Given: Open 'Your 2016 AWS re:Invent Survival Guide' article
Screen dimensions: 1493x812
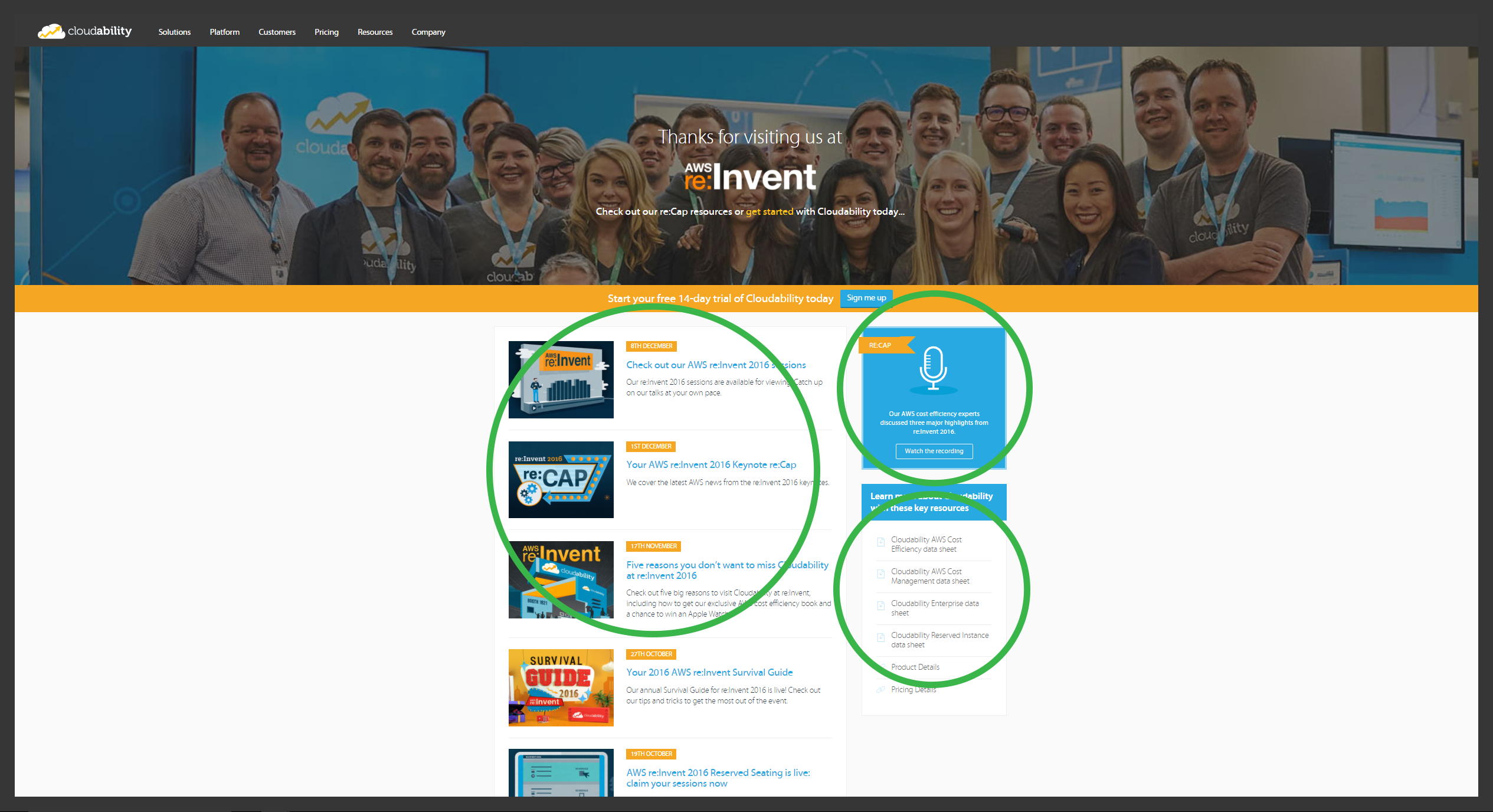Looking at the screenshot, I should tap(709, 672).
